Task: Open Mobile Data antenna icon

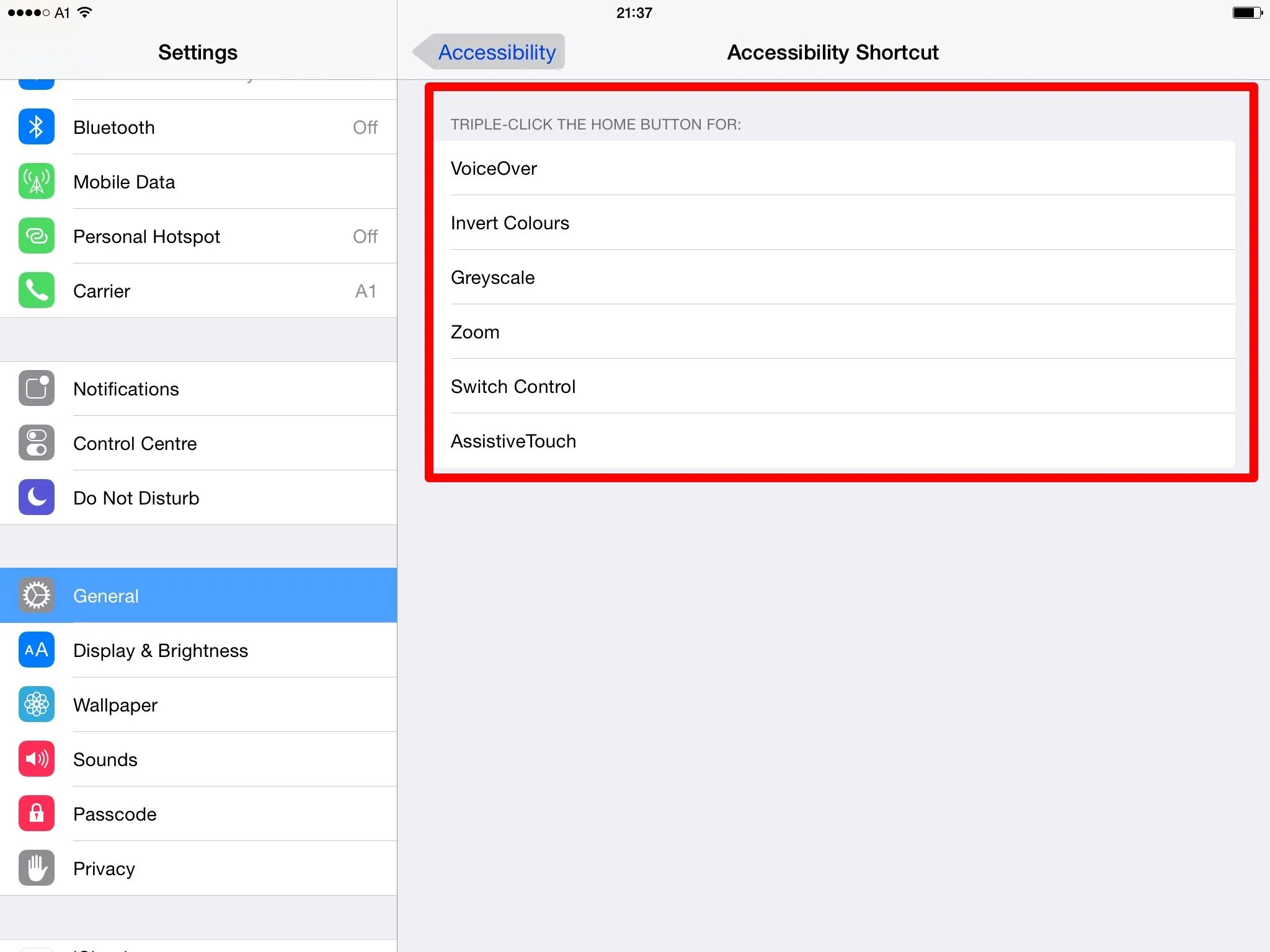Action: coord(37,182)
